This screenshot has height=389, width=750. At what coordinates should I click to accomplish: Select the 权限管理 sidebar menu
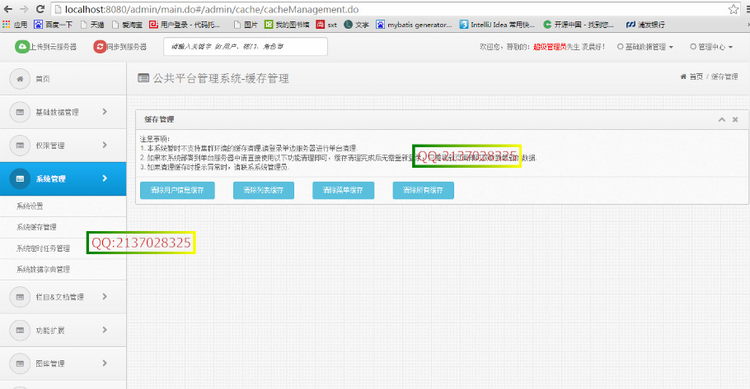[63, 145]
